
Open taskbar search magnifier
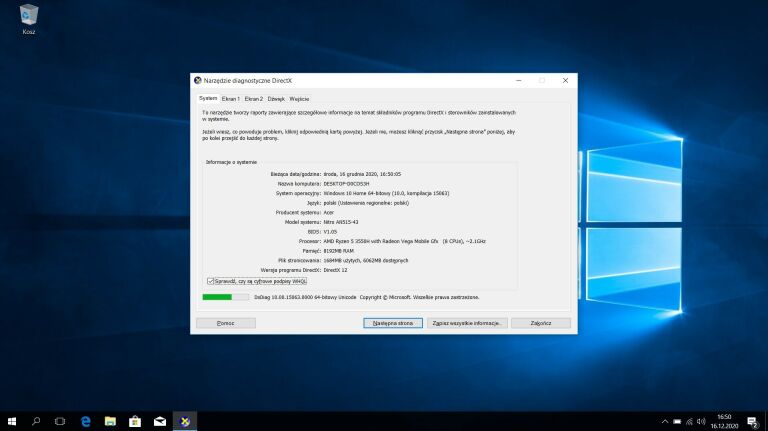pos(36,421)
